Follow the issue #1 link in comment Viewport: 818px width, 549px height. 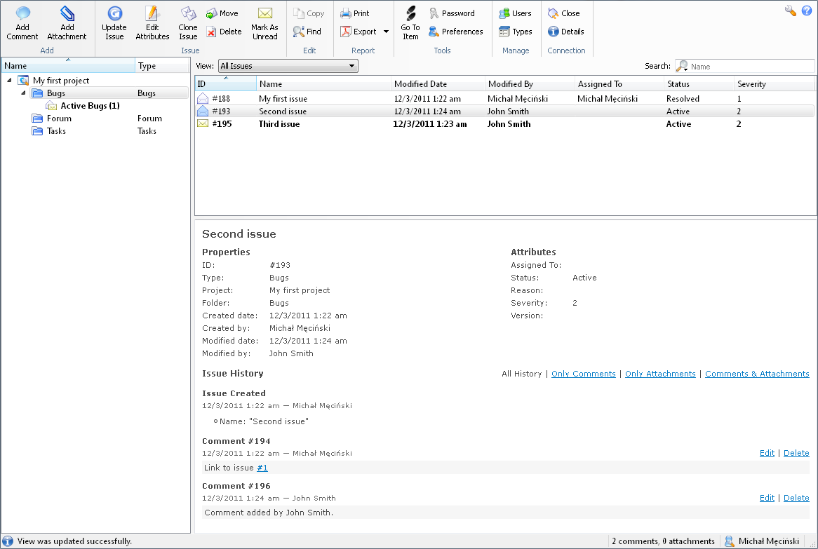tap(262, 468)
